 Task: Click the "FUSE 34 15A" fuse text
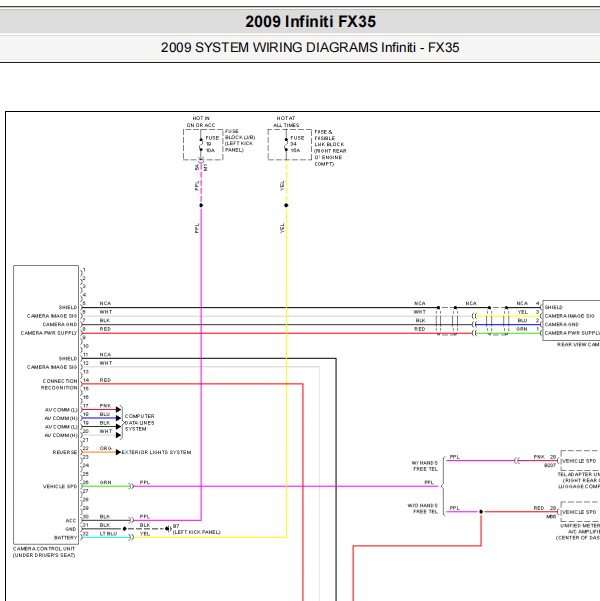pyautogui.click(x=297, y=144)
